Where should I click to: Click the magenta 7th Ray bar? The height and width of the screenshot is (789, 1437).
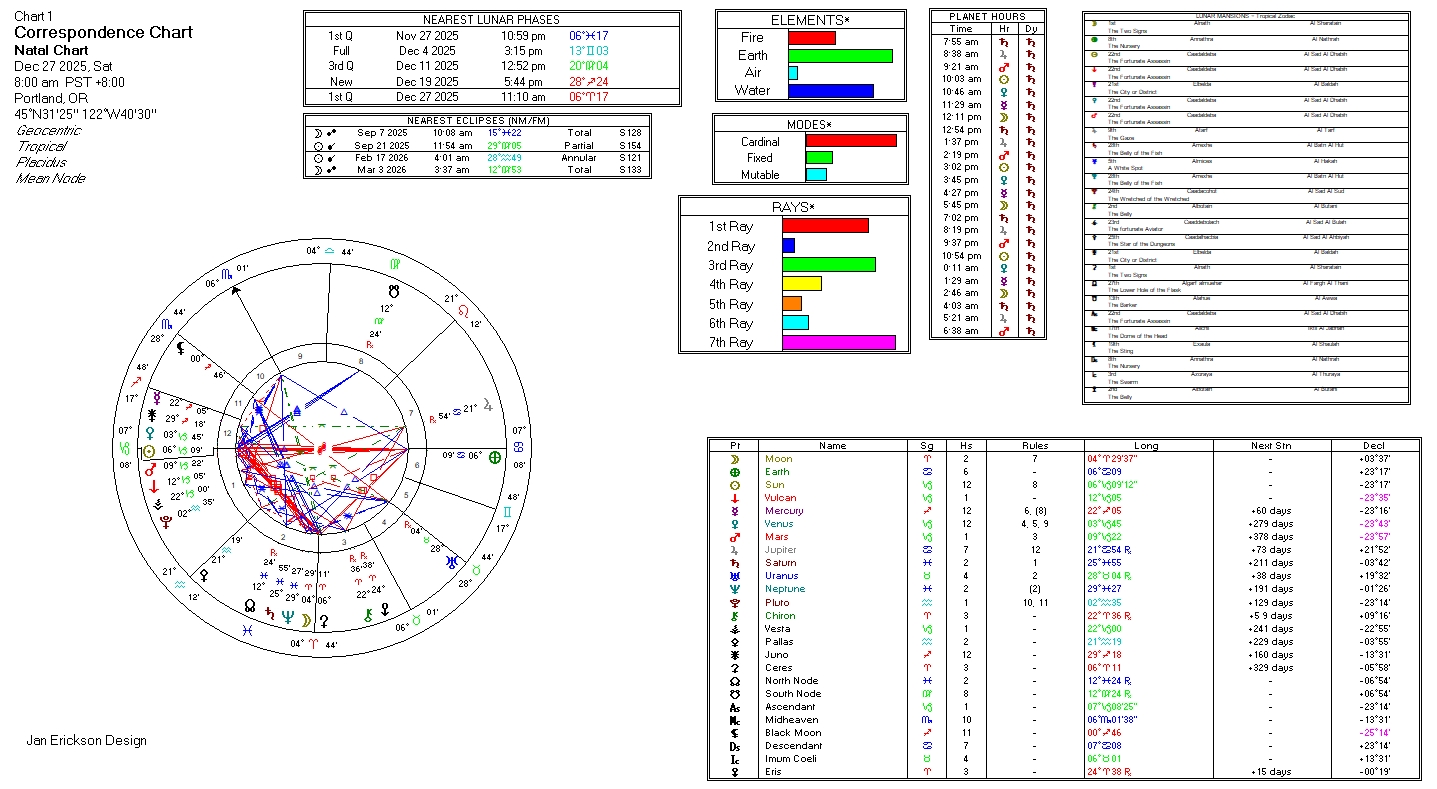838,343
